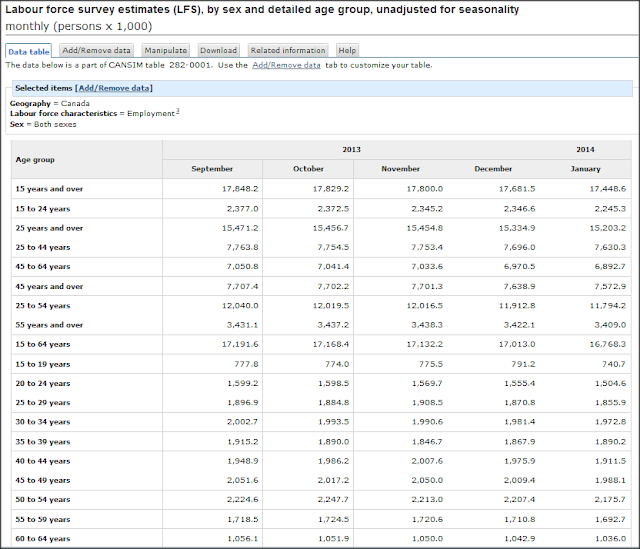Select the October column header
This screenshot has height=549, width=640.
pyautogui.click(x=308, y=169)
